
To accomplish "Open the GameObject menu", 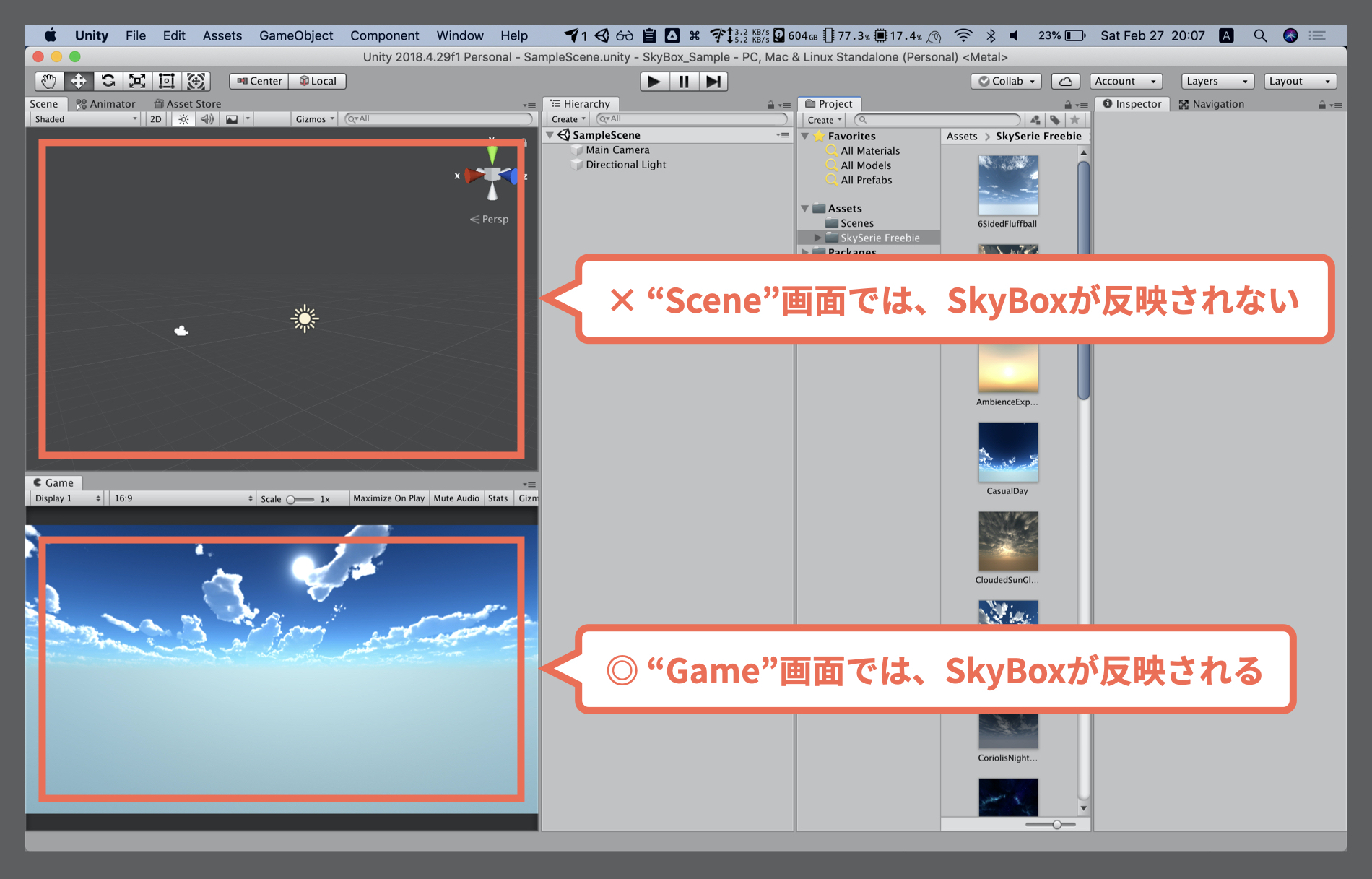I will pos(296,35).
